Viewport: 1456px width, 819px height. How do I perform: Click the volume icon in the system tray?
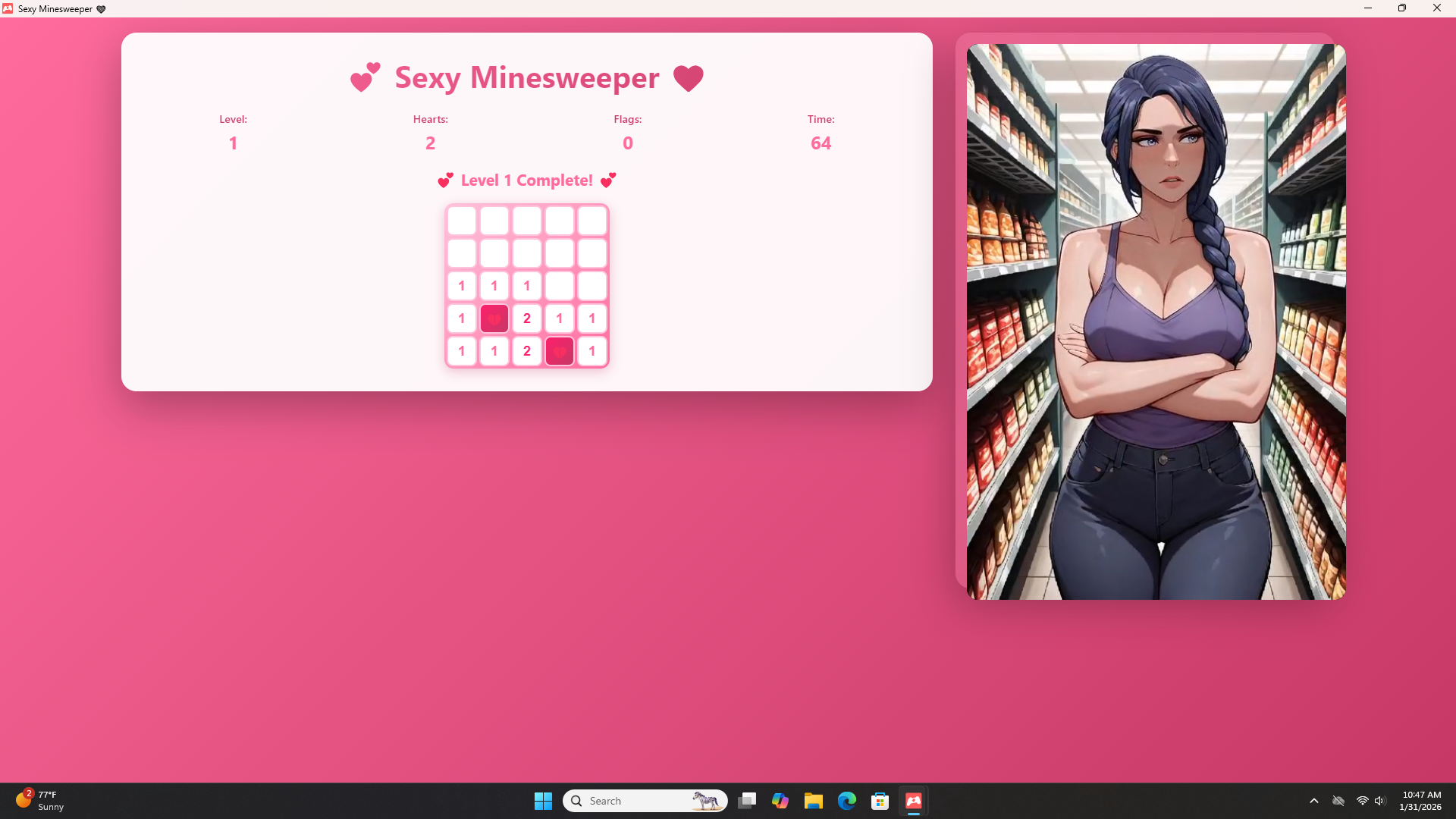(1379, 801)
